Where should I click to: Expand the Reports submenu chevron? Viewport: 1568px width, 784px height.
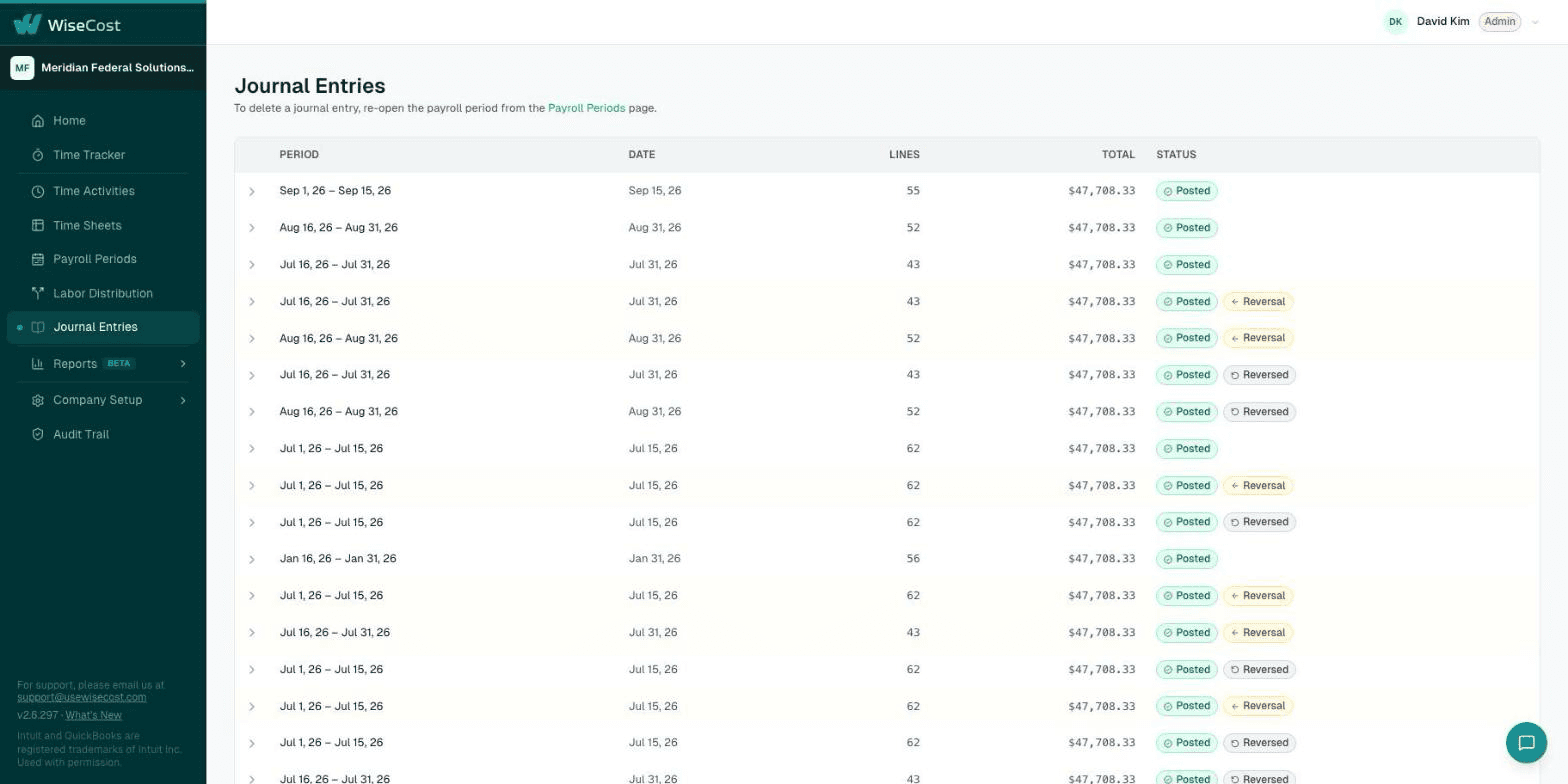pos(183,364)
